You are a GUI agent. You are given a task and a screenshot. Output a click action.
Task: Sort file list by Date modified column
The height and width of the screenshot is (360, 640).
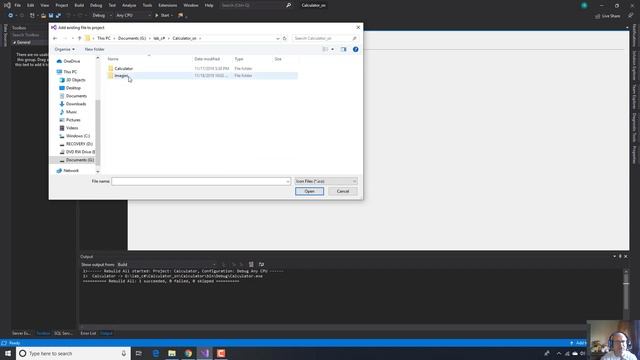[x=207, y=59]
